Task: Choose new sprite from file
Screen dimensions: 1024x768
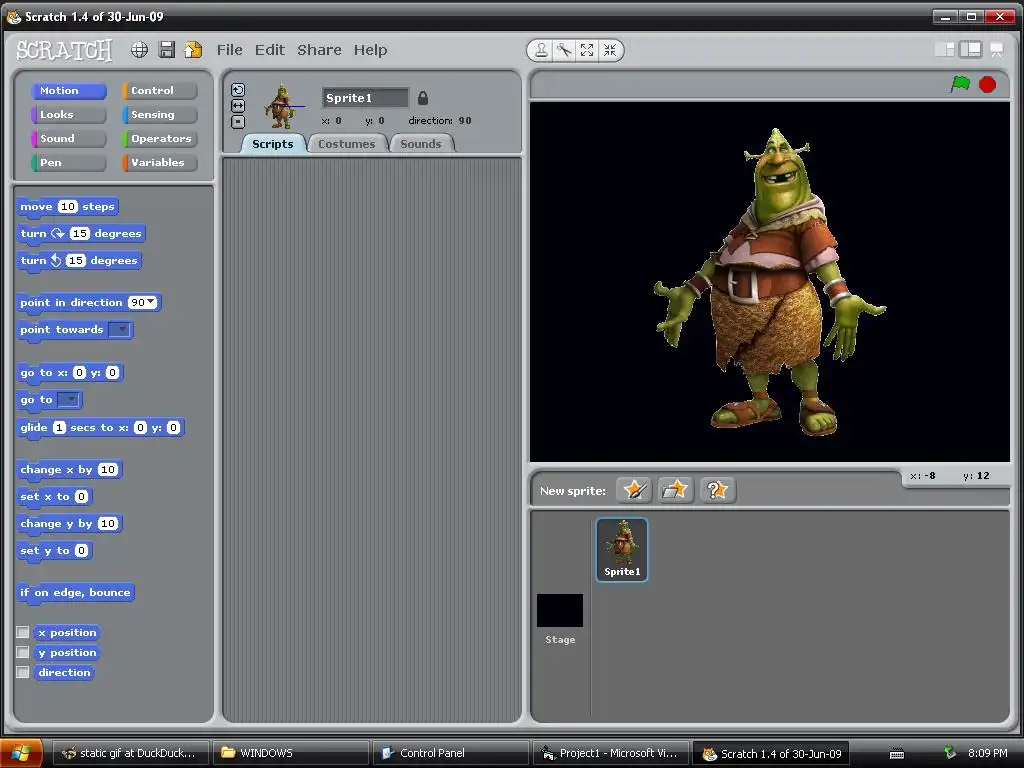Action: coord(675,490)
